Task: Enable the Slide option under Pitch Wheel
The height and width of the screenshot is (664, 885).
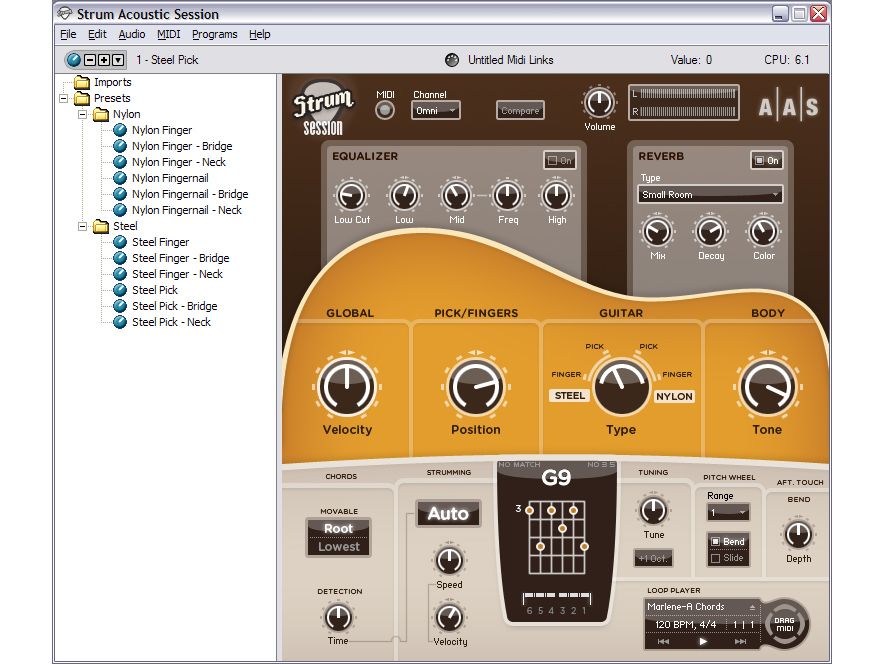Action: (x=716, y=557)
